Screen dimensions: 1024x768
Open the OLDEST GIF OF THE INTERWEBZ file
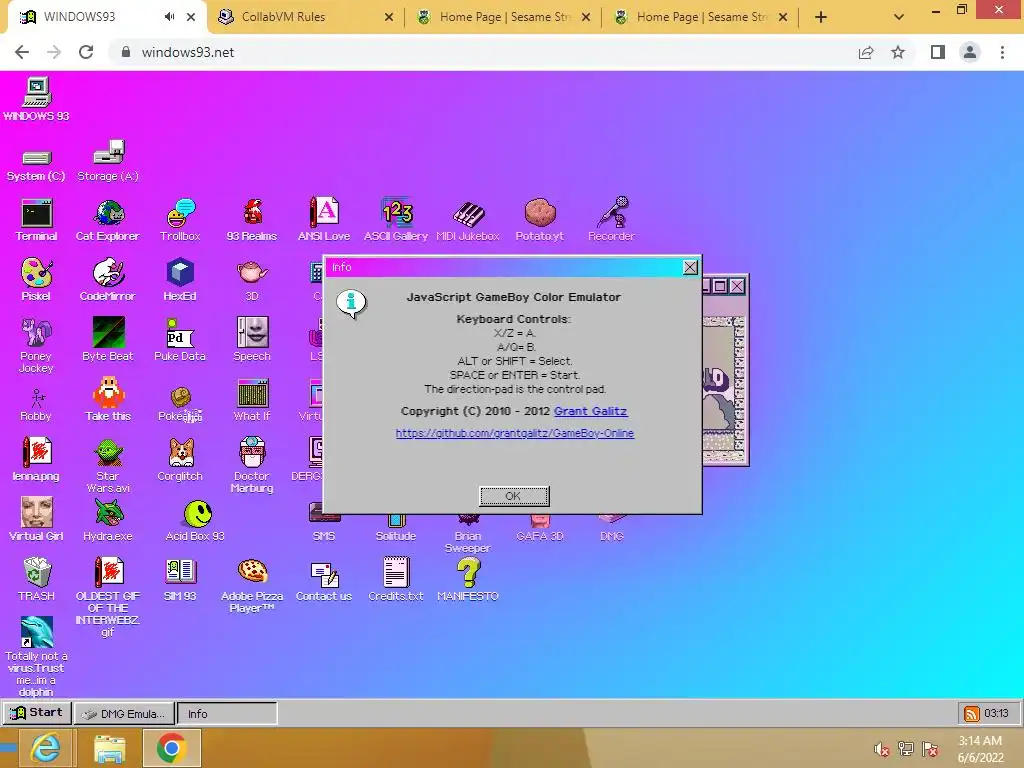pos(108,598)
